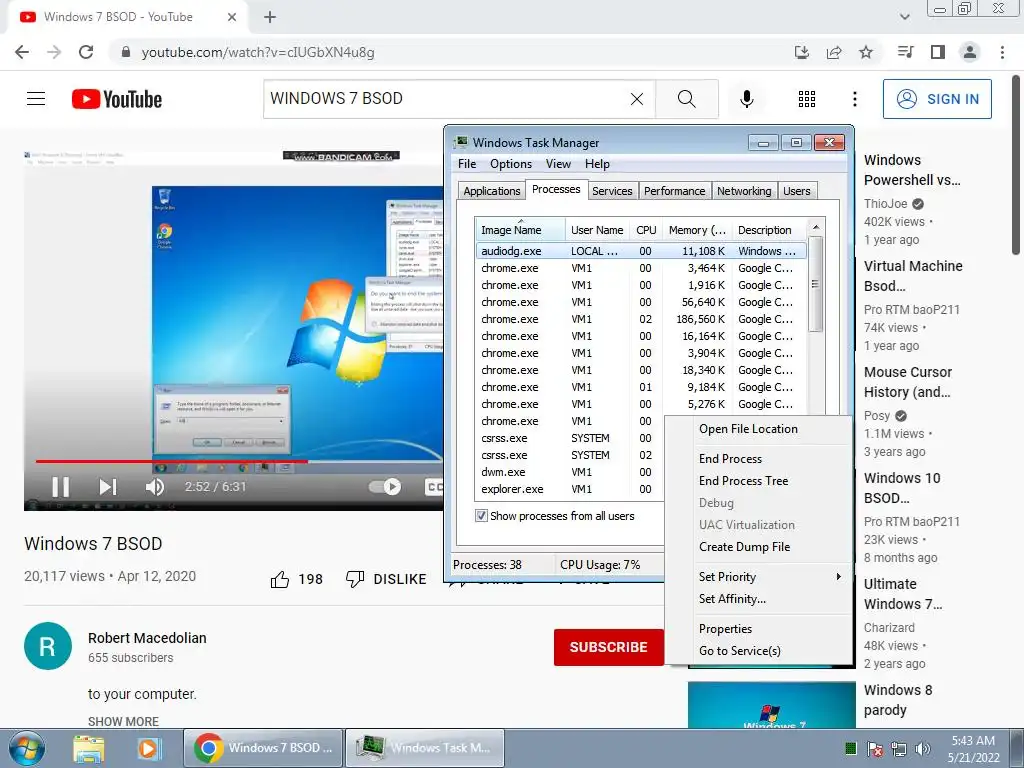
Task: Click the SIGN IN button
Action: click(x=937, y=99)
